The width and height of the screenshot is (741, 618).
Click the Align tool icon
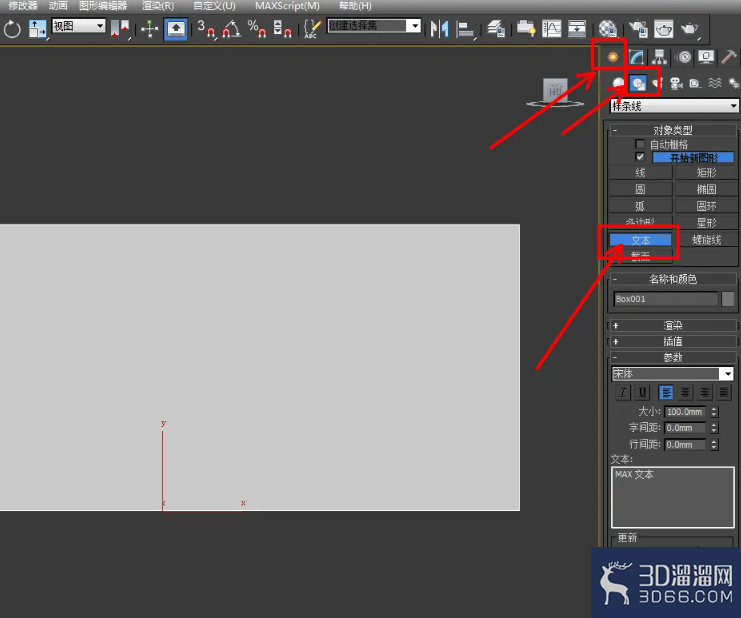coord(466,29)
